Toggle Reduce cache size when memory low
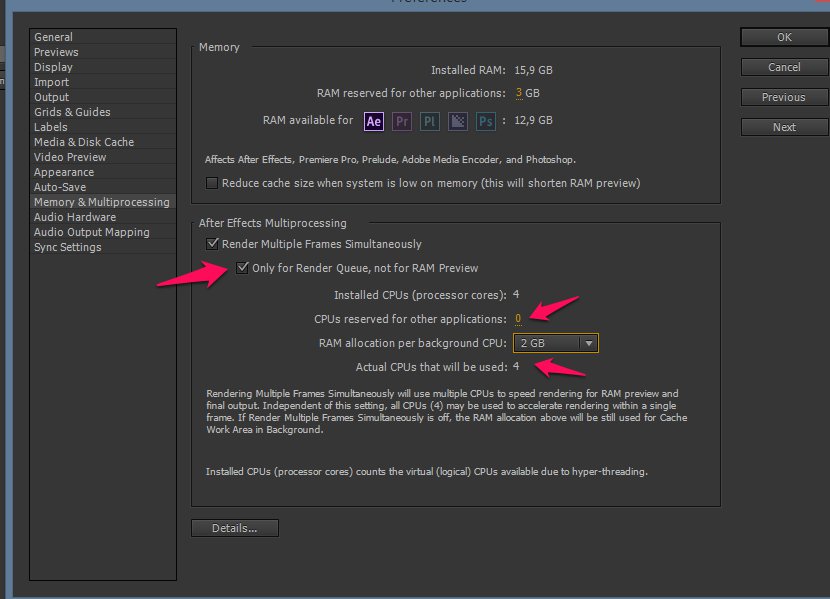830x599 pixels. coord(212,183)
